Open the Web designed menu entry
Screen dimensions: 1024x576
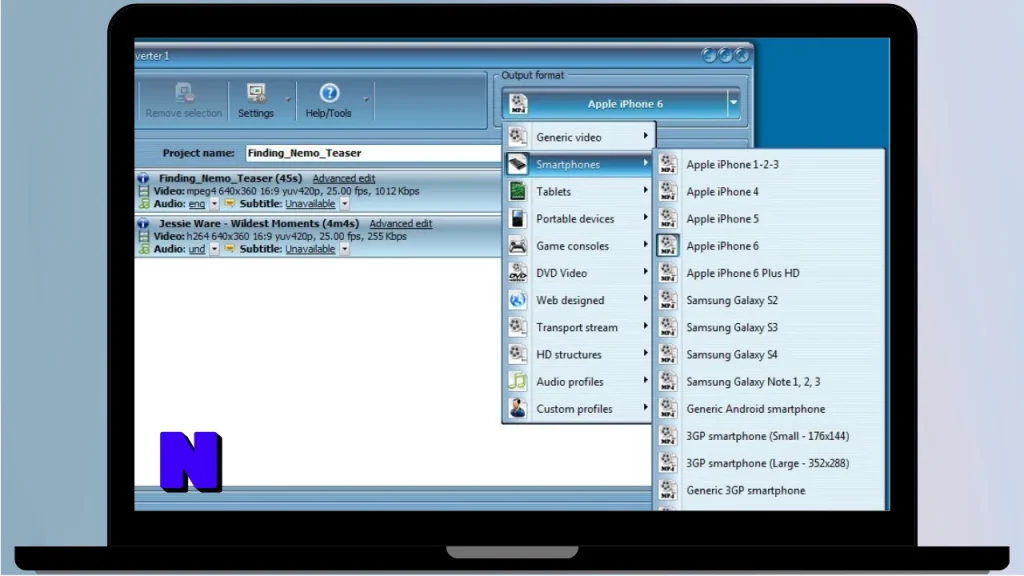tap(578, 300)
